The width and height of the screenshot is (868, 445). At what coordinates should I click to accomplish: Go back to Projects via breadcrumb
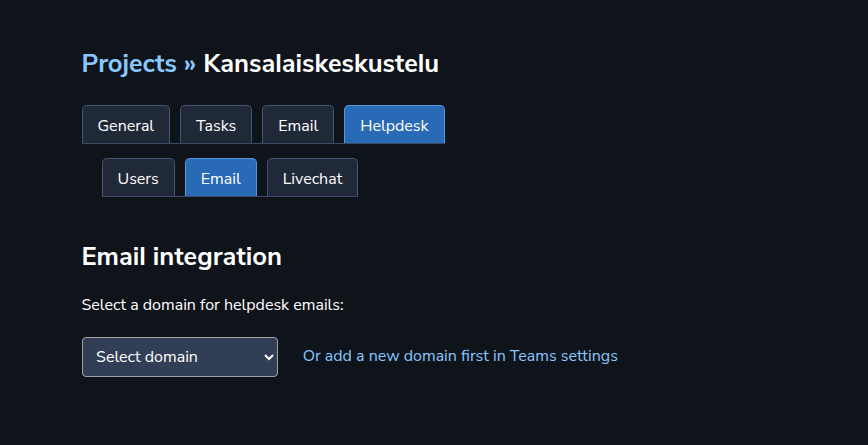click(129, 64)
